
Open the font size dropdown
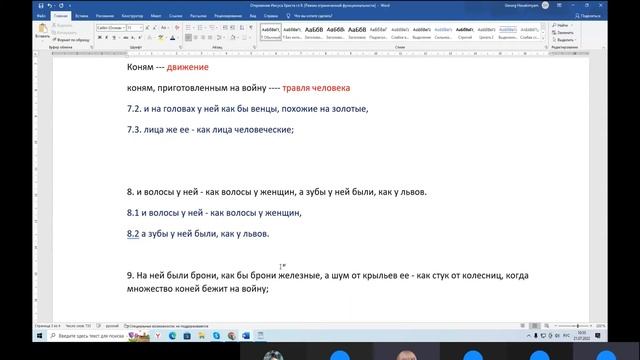pos(141,28)
